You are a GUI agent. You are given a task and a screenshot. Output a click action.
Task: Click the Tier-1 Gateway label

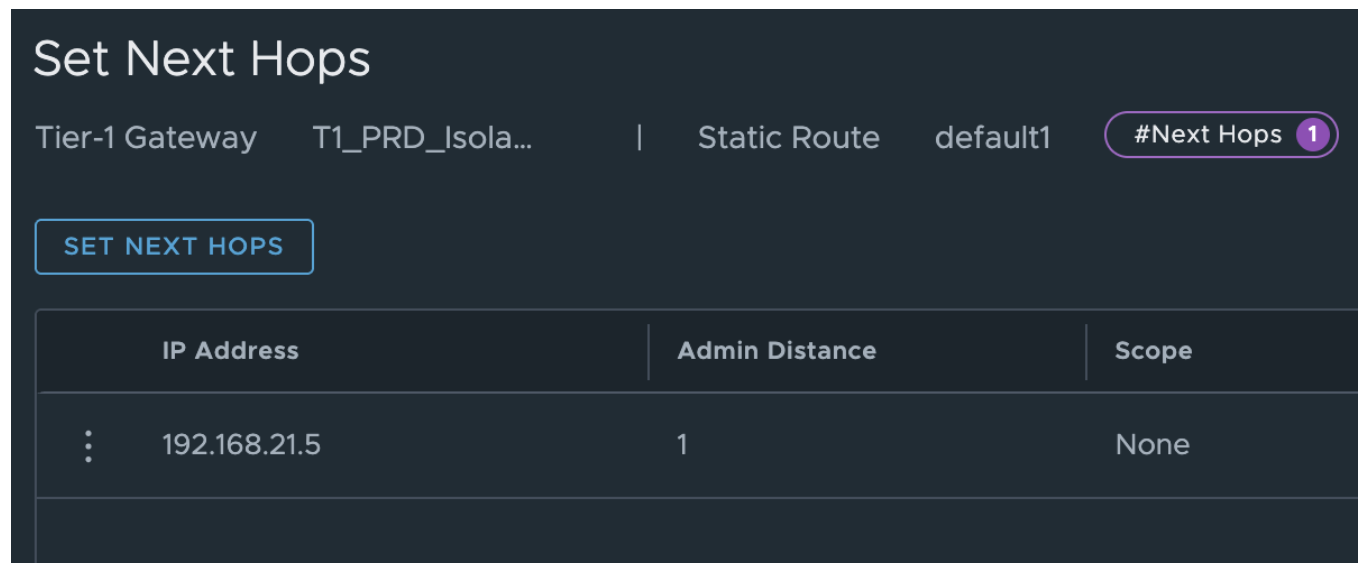click(x=146, y=138)
